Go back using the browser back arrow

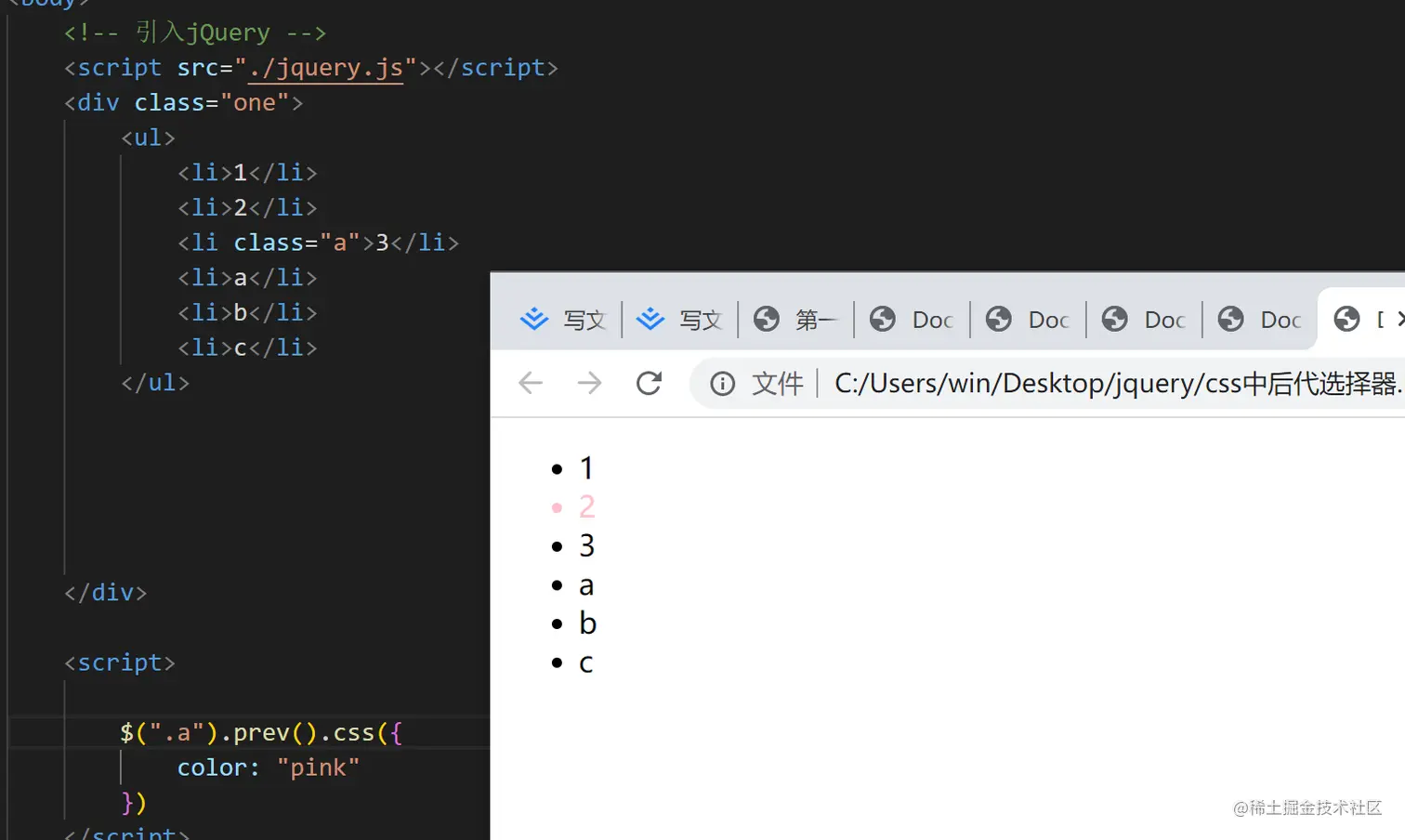tap(531, 383)
